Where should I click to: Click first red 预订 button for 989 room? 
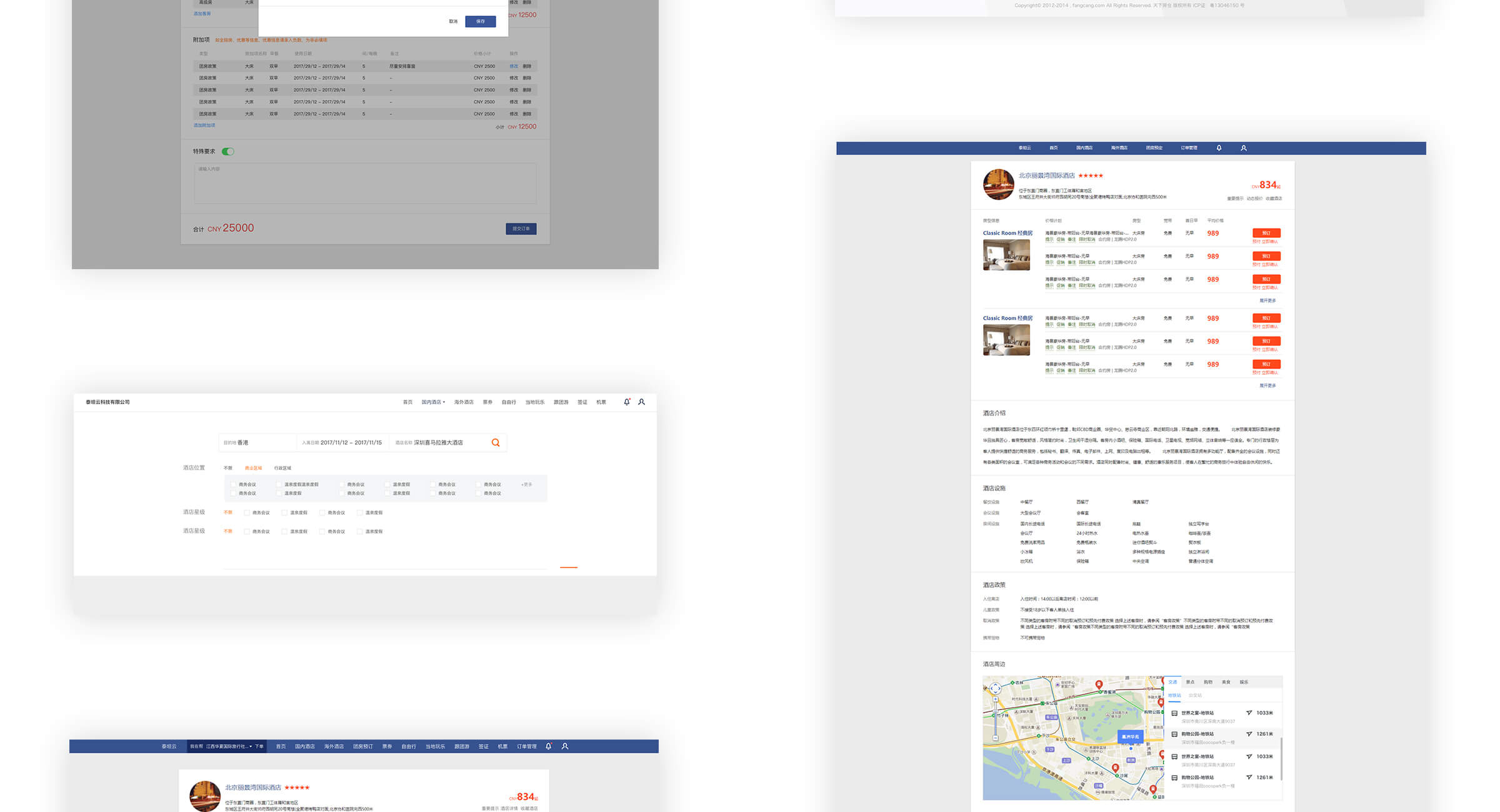click(x=1266, y=233)
